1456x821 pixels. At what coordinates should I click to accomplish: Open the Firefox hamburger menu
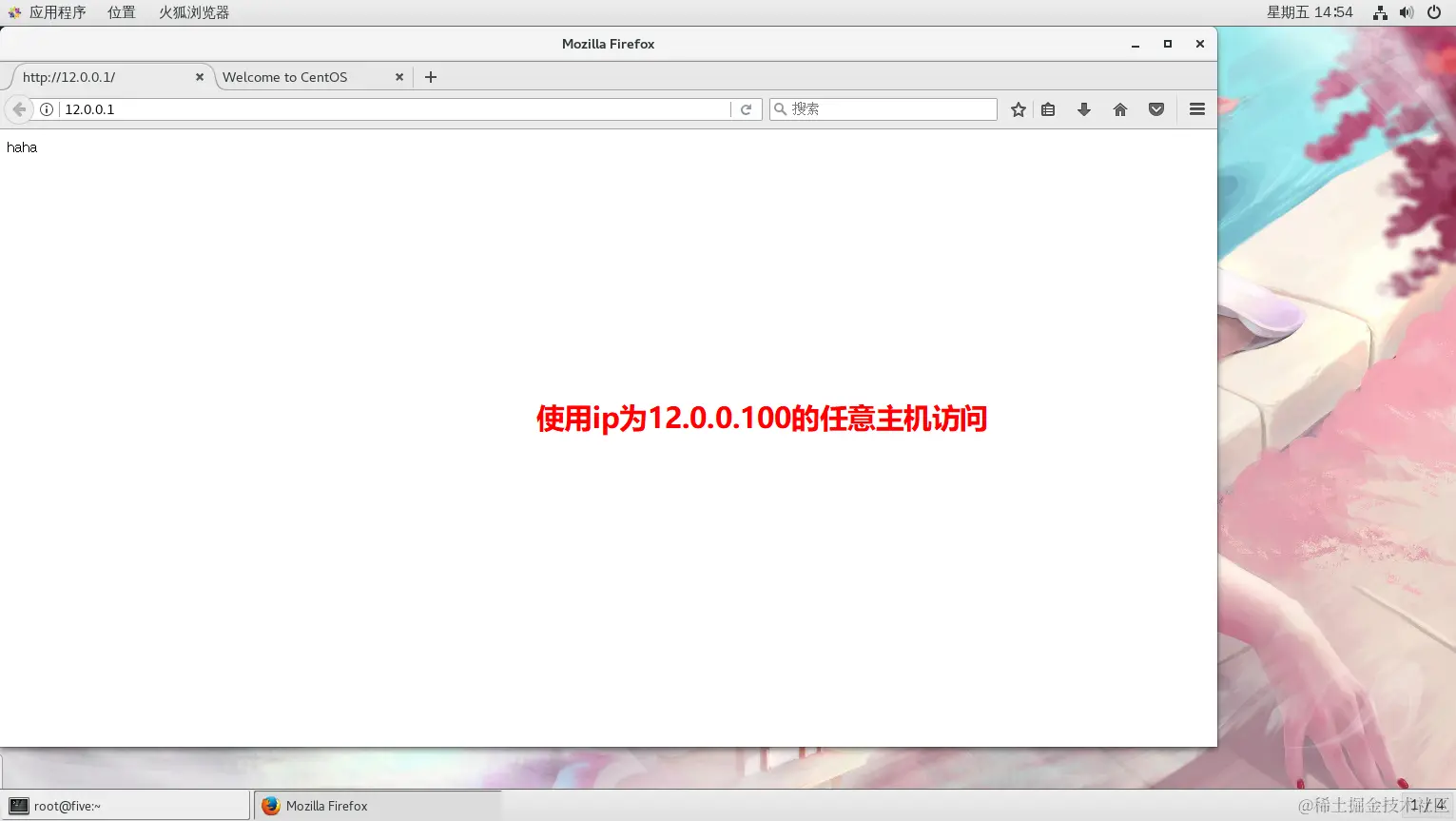1197,109
